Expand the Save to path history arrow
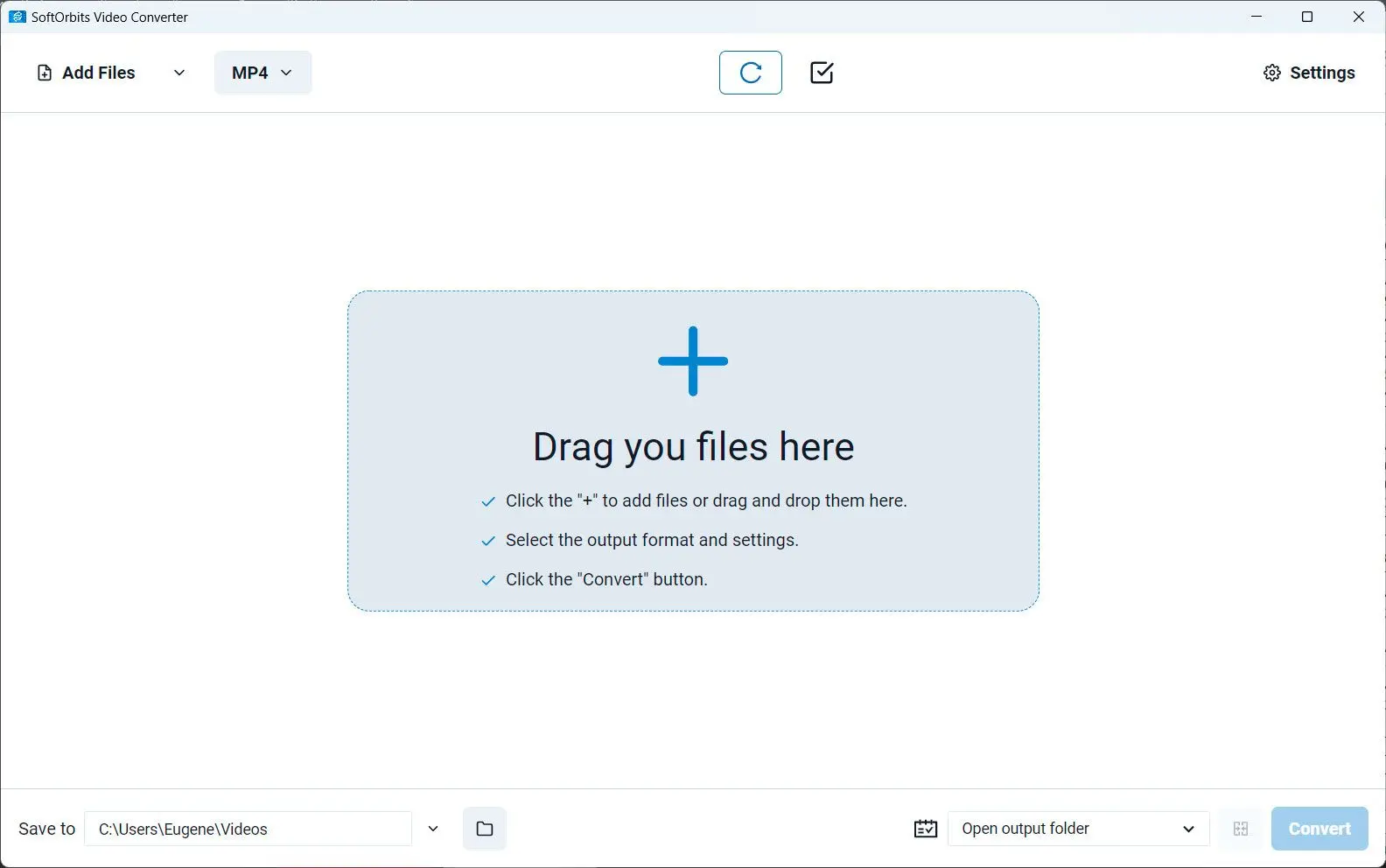 (433, 829)
